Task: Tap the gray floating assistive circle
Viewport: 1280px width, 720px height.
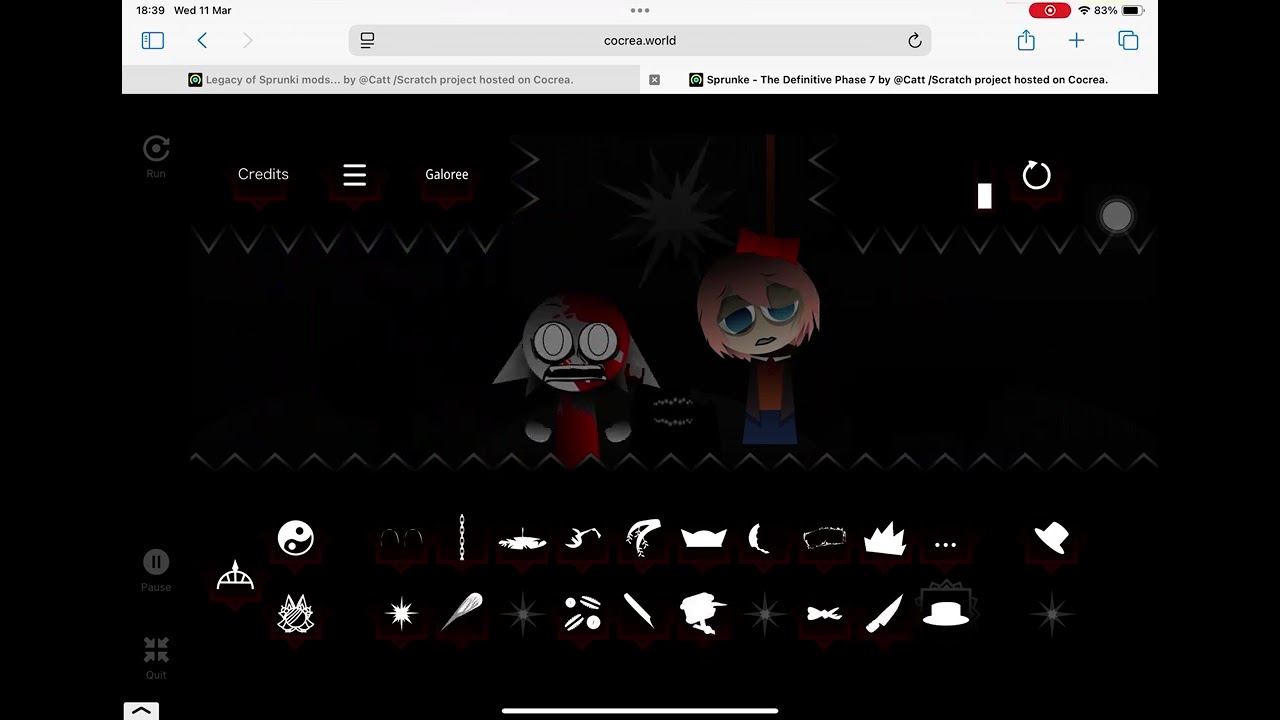Action: pos(1116,215)
